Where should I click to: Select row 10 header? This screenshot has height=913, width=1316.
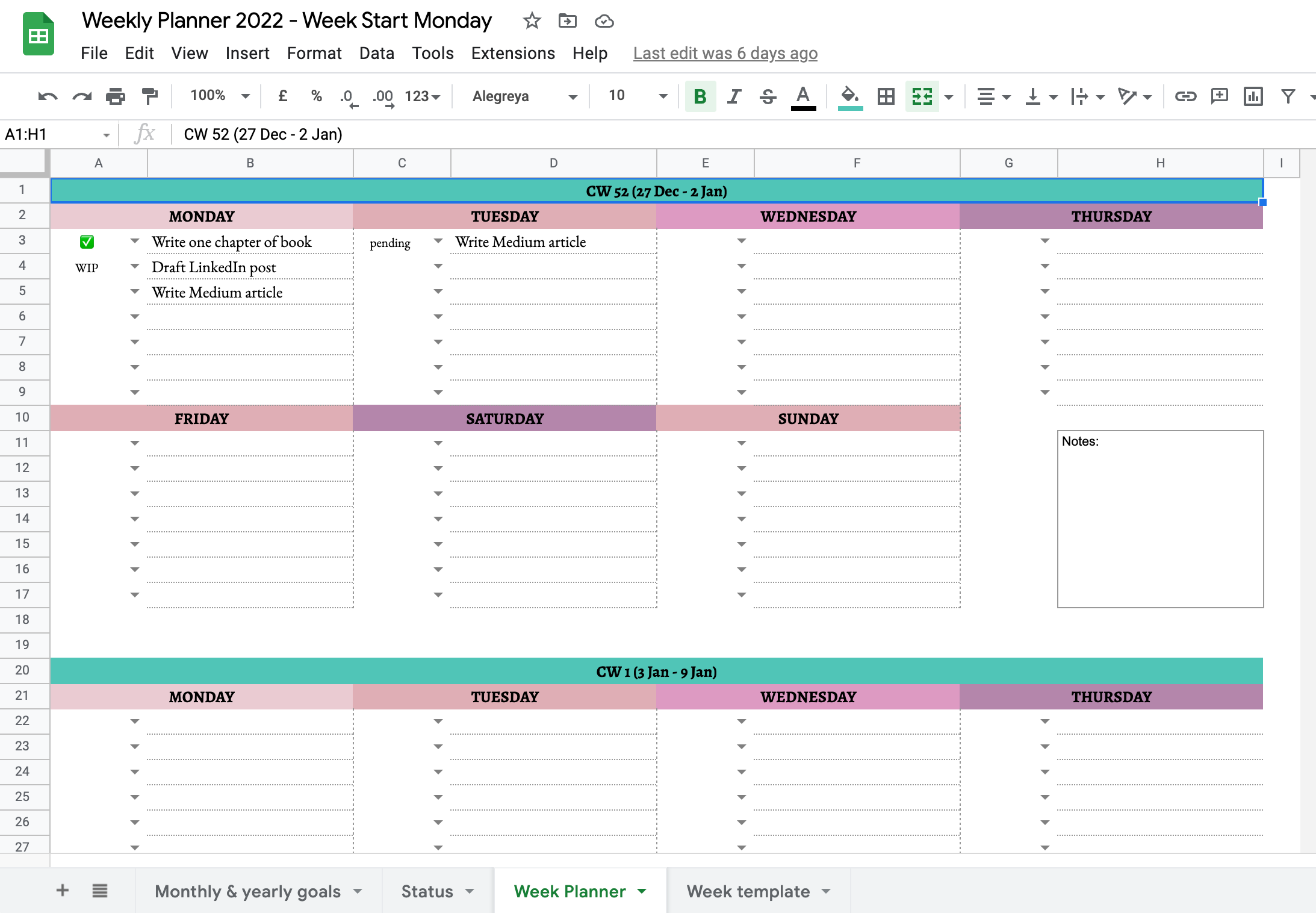tap(24, 417)
